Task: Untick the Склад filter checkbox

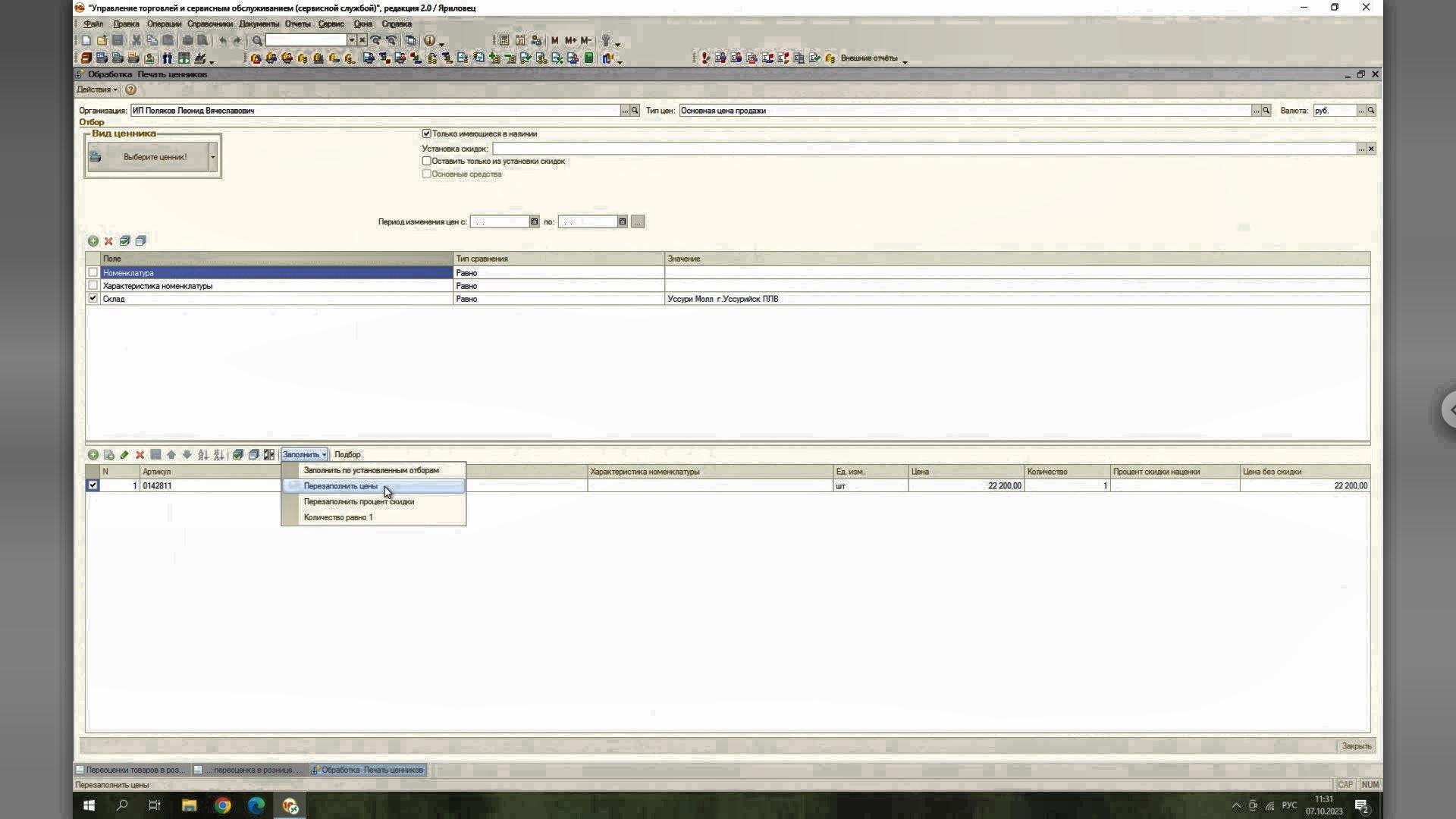Action: coord(93,299)
